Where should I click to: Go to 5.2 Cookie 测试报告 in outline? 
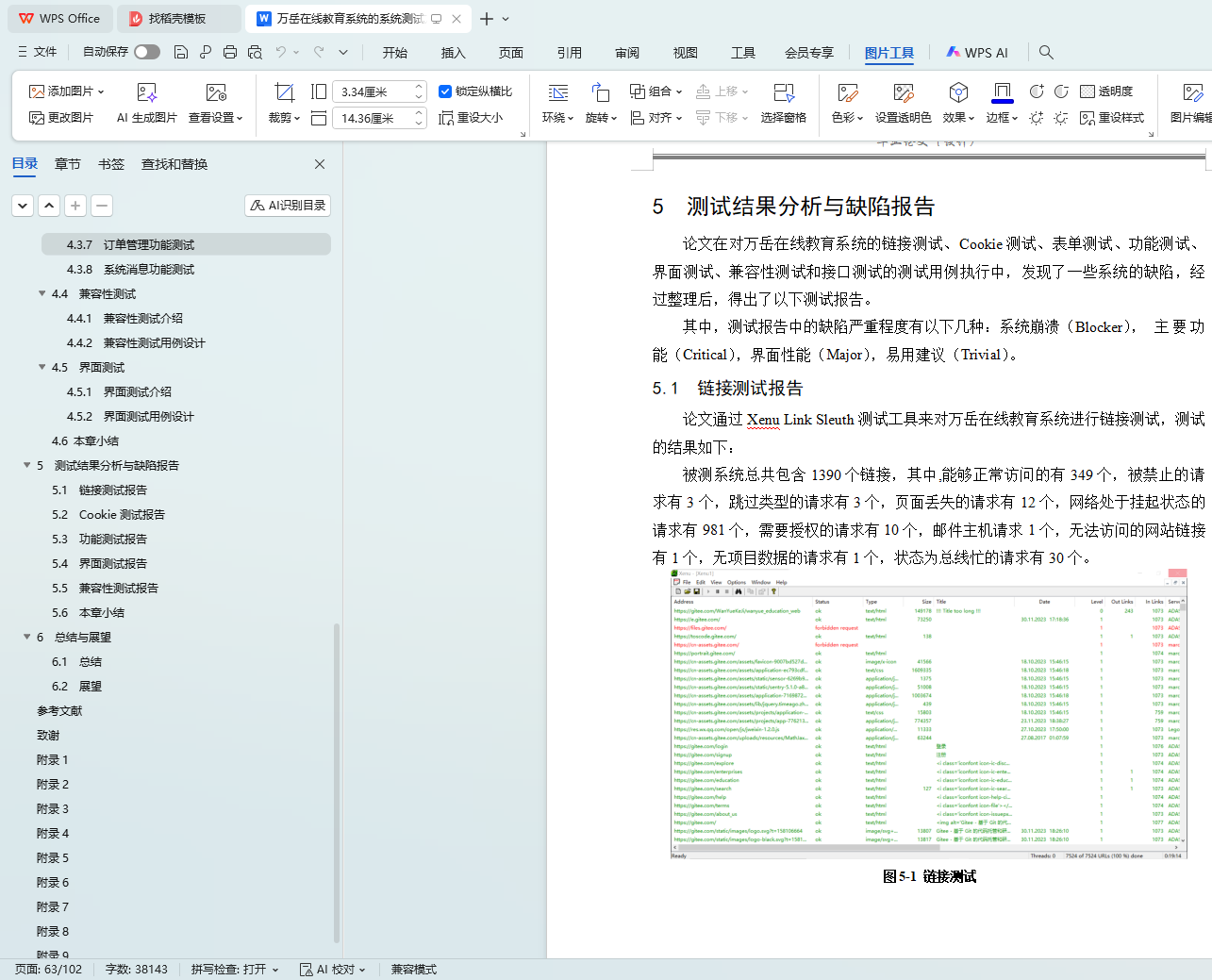coord(122,514)
